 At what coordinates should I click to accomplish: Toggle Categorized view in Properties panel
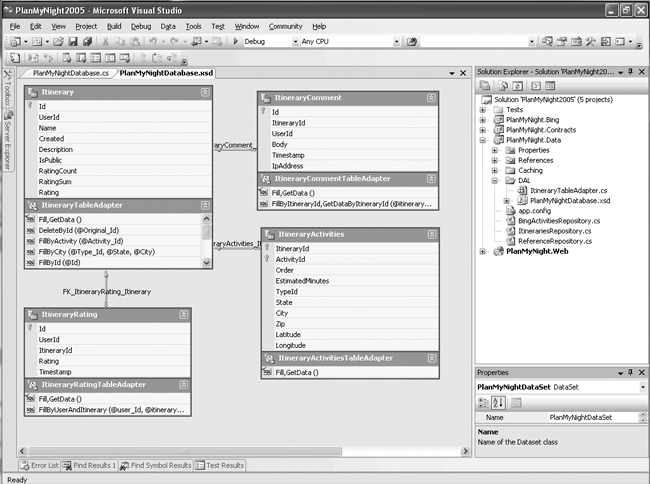pyautogui.click(x=483, y=402)
